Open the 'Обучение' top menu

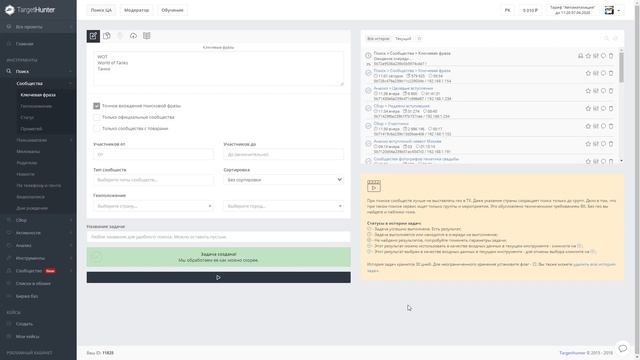(x=172, y=10)
